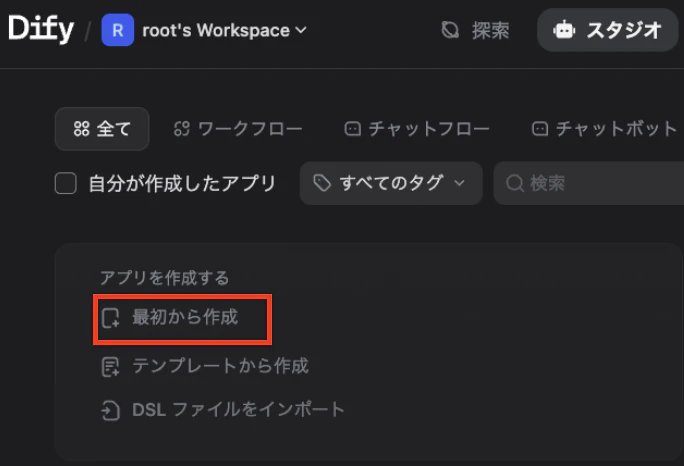This screenshot has height=466, width=684.
Task: Click the 検索 search field
Action: [589, 183]
